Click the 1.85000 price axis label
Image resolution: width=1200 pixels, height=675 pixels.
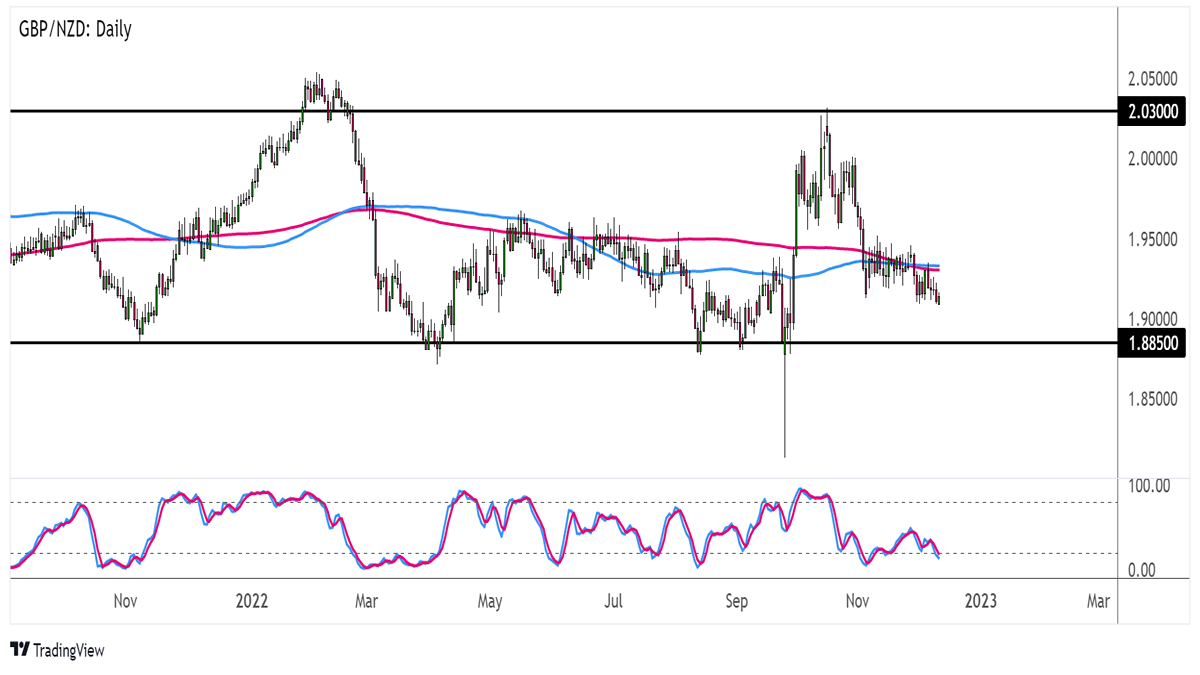(x=1154, y=399)
